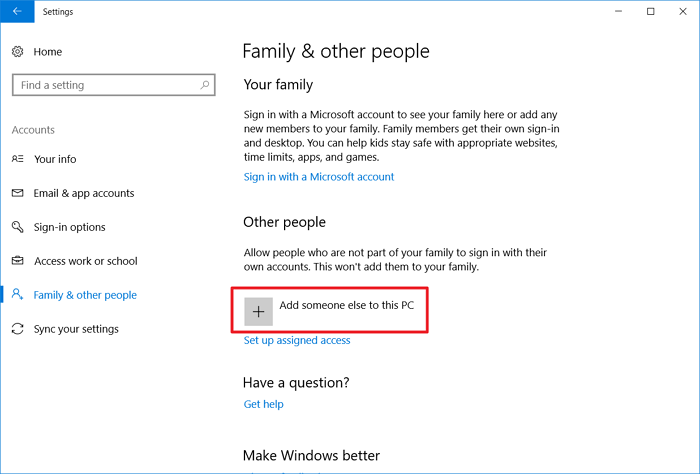Click the magnifier icon in search box
Image resolution: width=700 pixels, height=474 pixels.
click(x=204, y=86)
